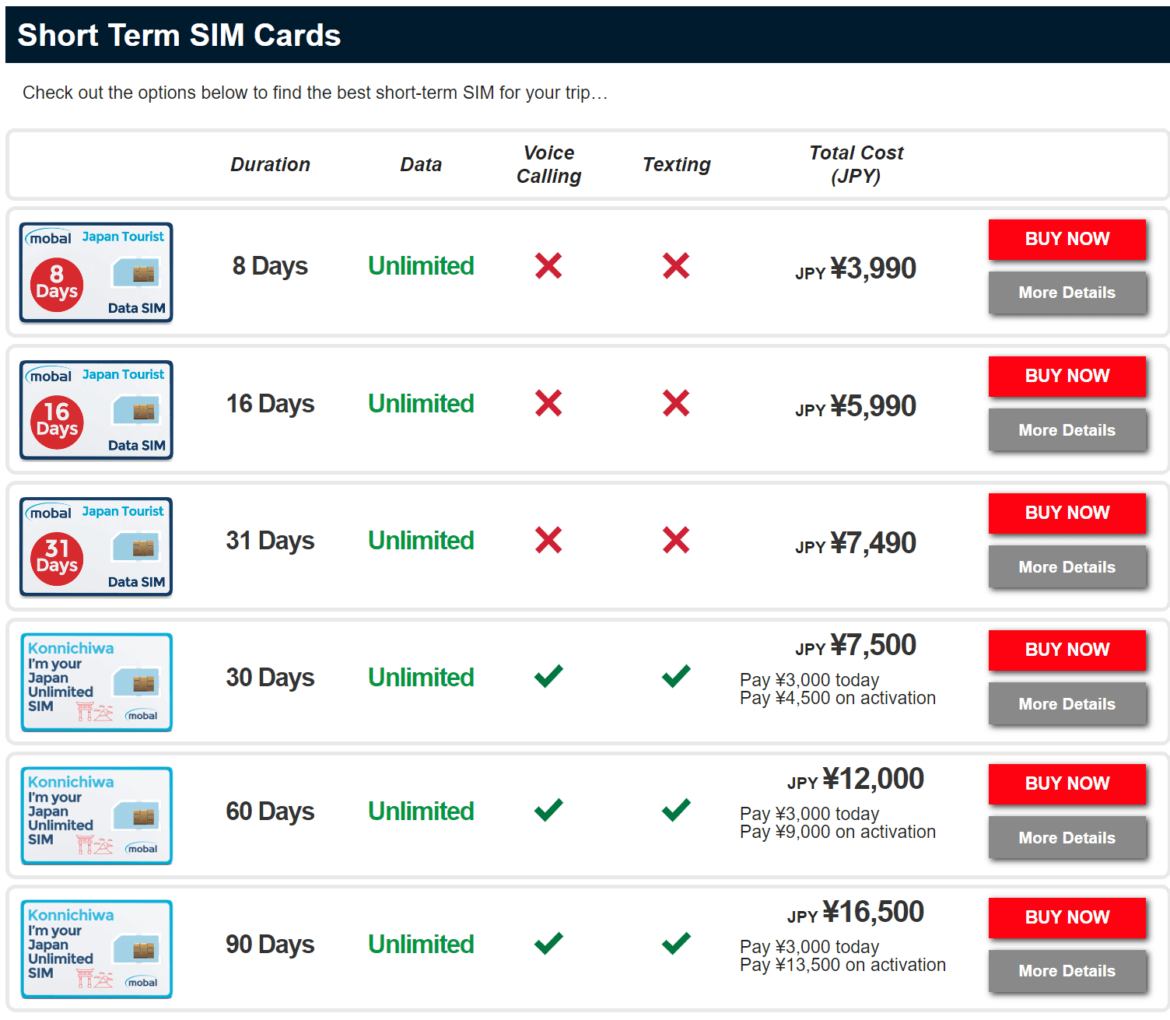
Task: Click the Short Term SIM Cards title bar
Action: [180, 34]
